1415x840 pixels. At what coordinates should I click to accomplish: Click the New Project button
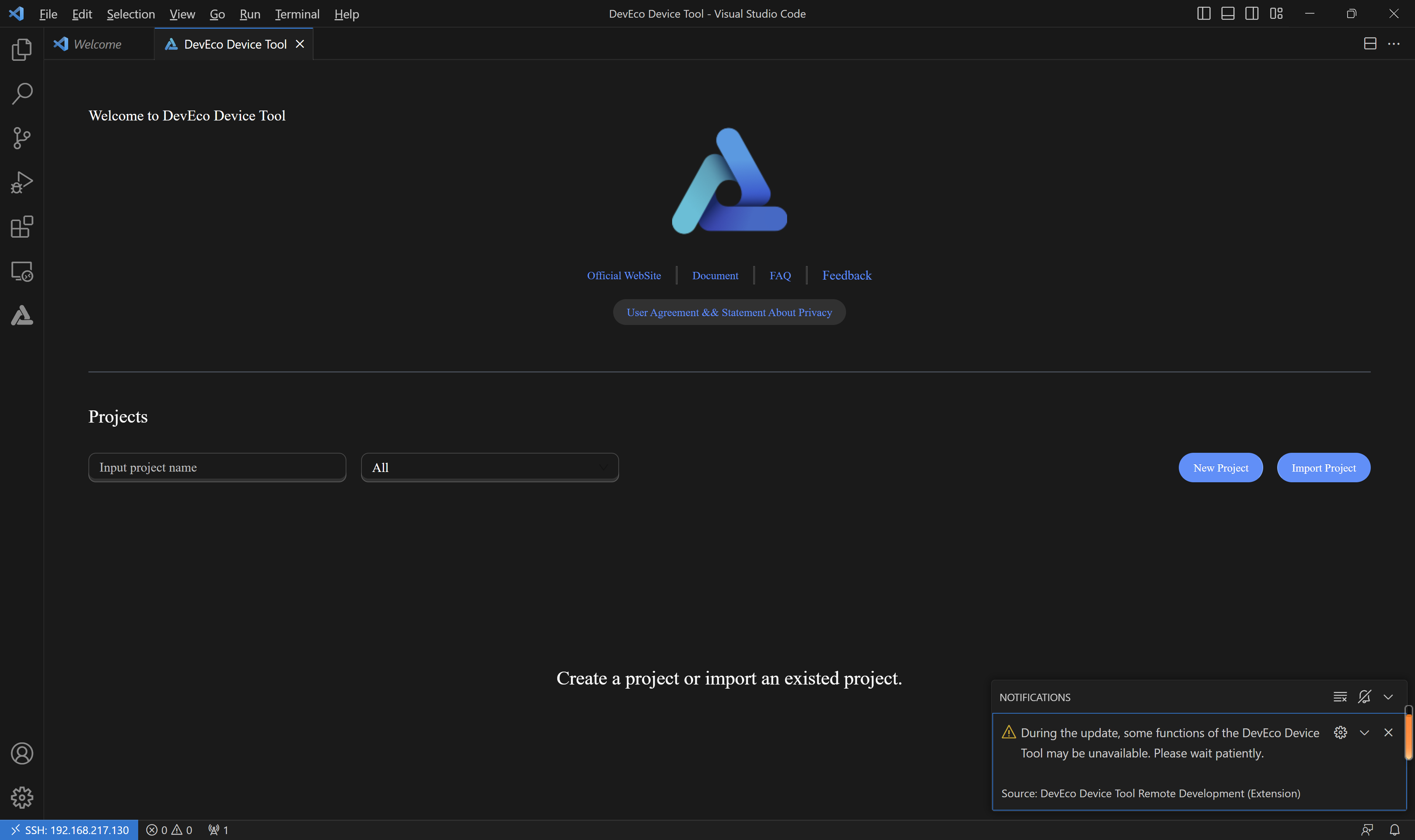1220,468
